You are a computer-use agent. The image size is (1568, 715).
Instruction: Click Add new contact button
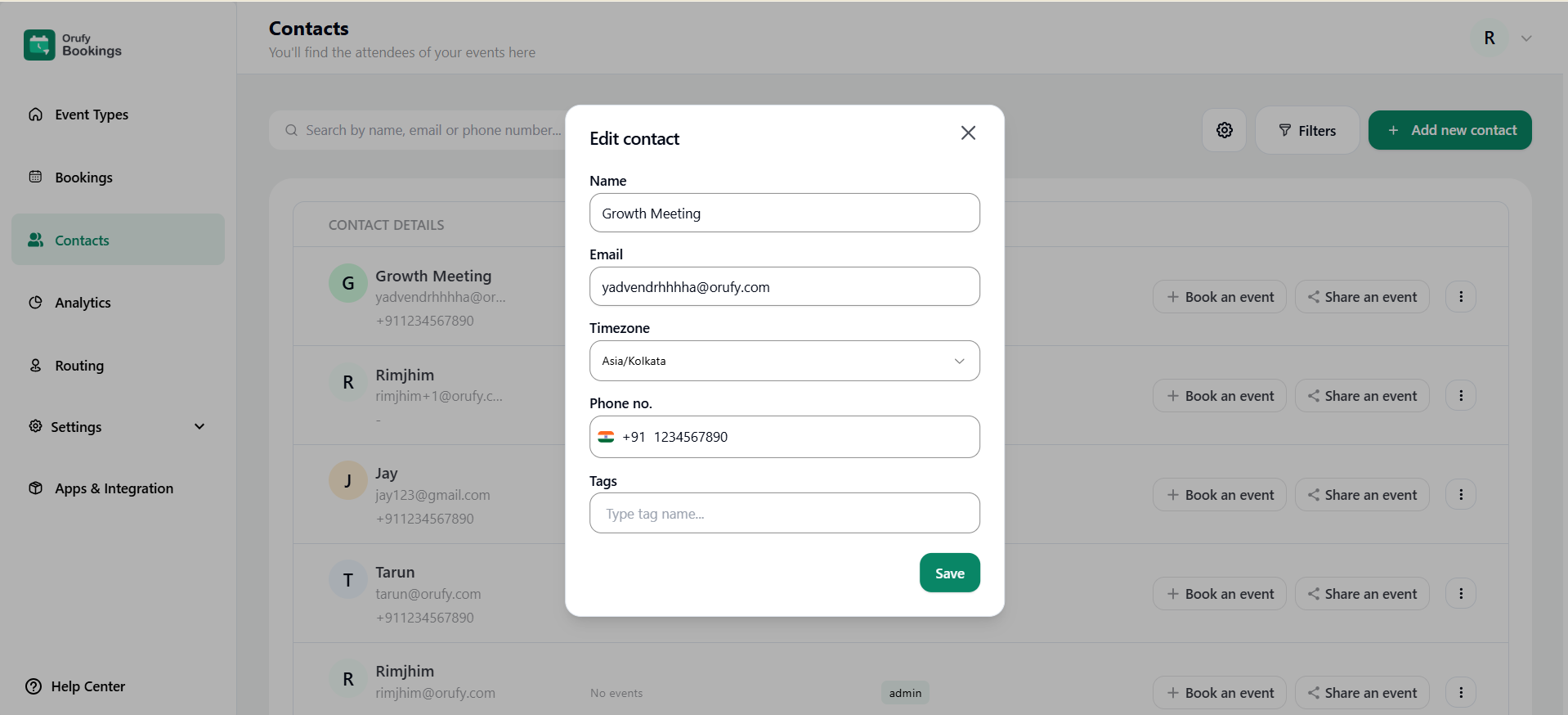click(1449, 130)
